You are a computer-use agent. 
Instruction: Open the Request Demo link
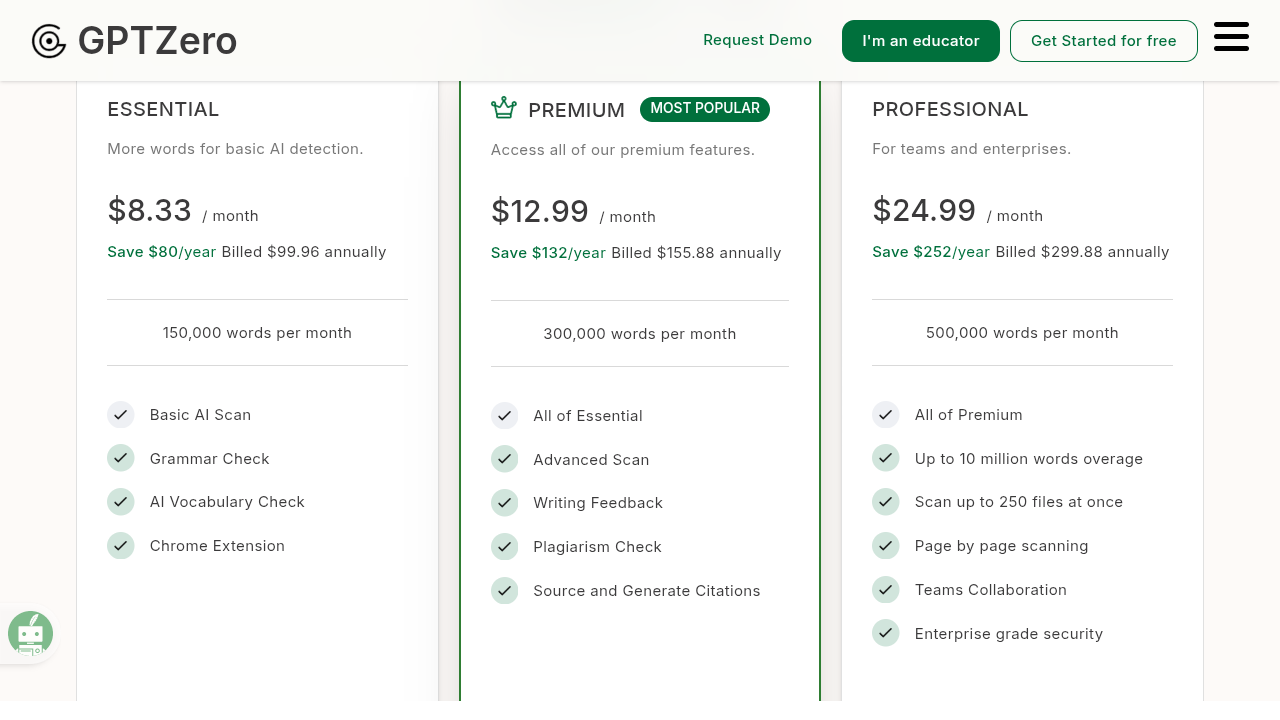tap(757, 40)
